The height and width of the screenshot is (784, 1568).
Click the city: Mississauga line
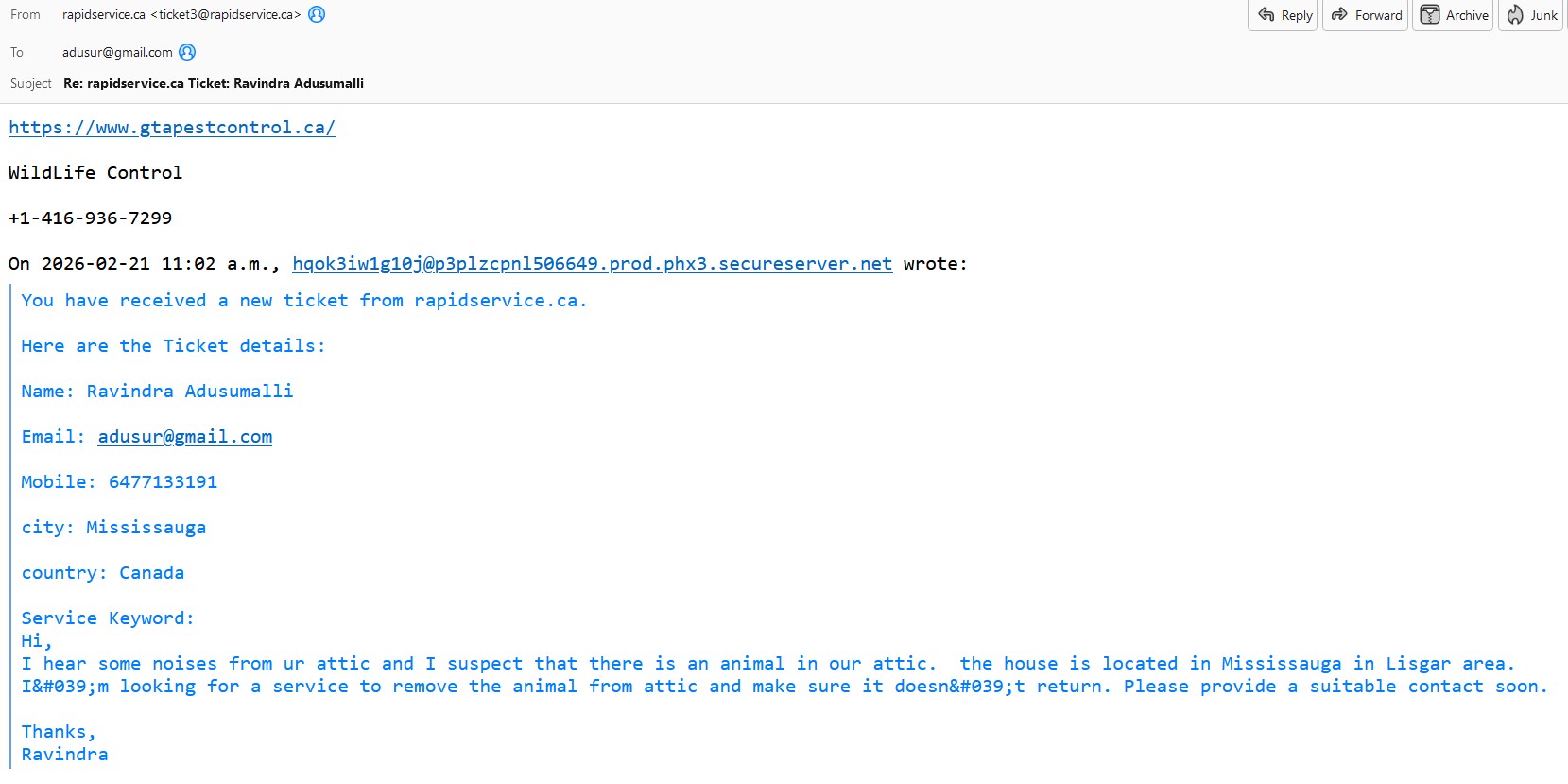113,528
